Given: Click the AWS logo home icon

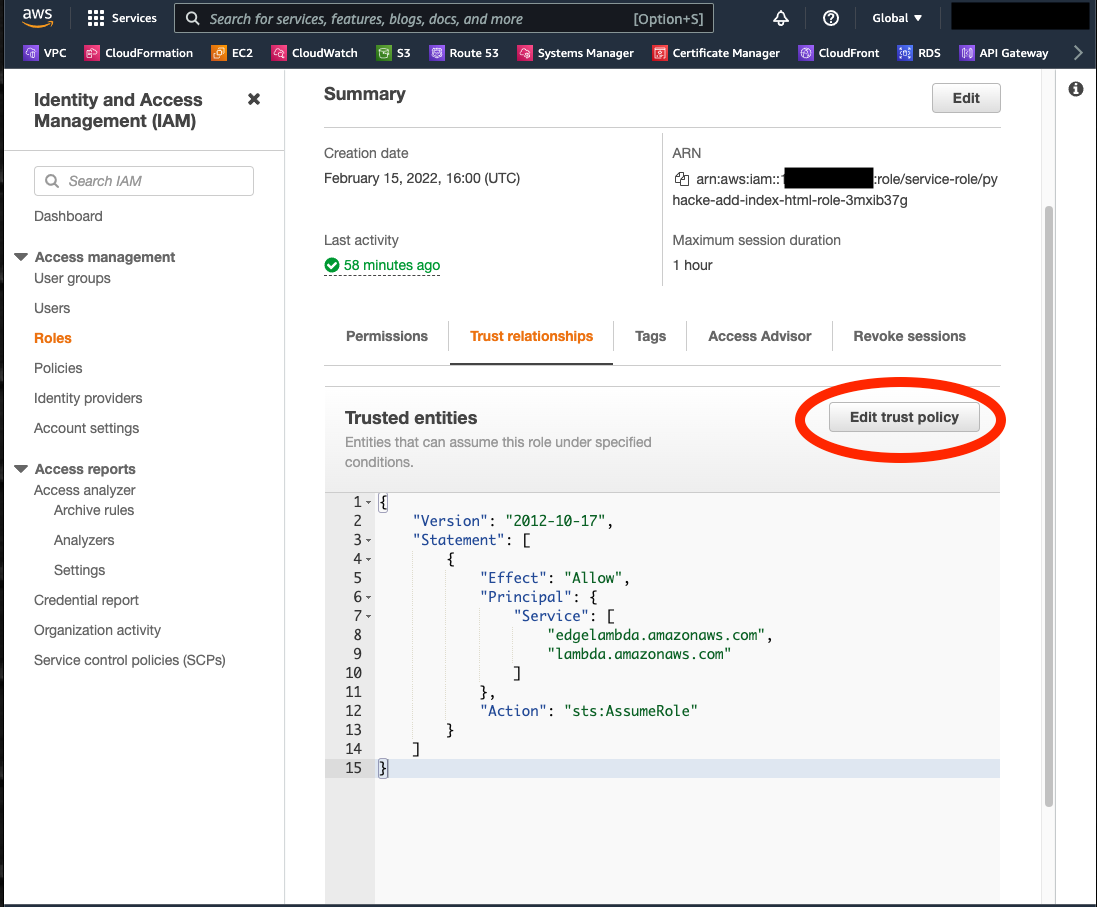Looking at the screenshot, I should pyautogui.click(x=38, y=18).
